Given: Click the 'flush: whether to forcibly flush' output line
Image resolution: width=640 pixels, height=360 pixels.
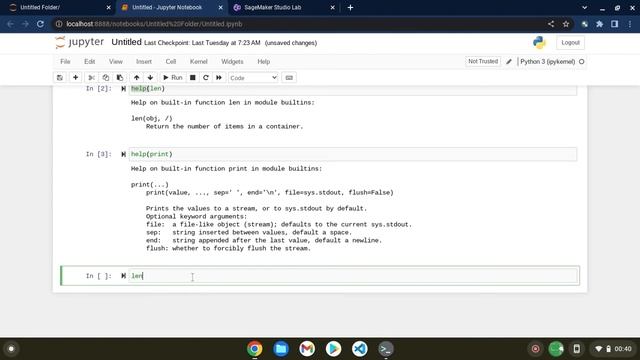Looking at the screenshot, I should (228, 248).
